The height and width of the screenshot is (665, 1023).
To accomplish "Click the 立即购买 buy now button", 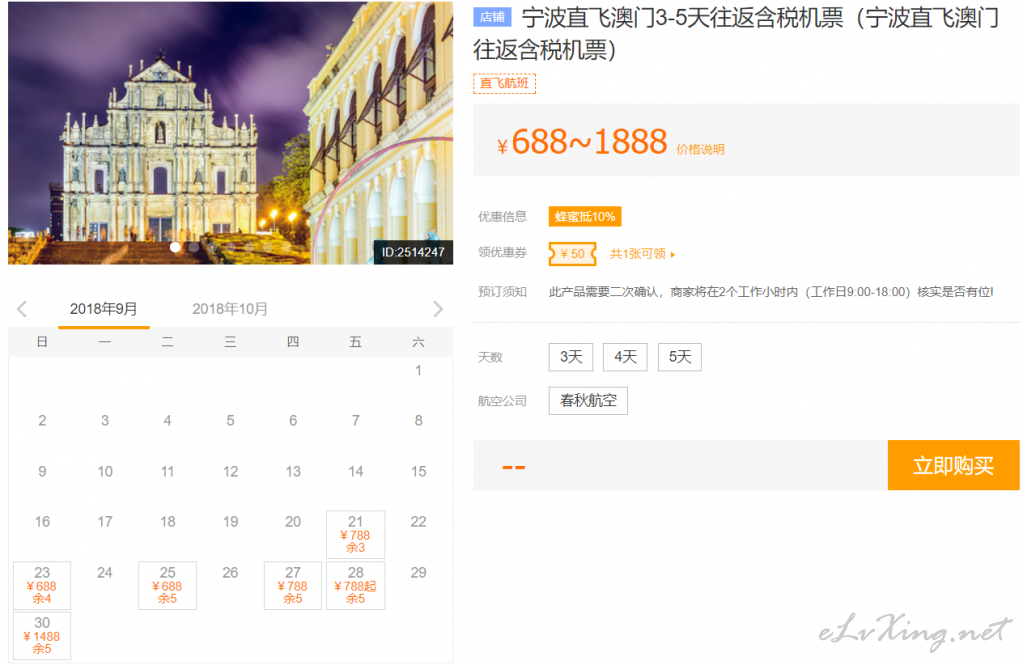I will coord(953,465).
